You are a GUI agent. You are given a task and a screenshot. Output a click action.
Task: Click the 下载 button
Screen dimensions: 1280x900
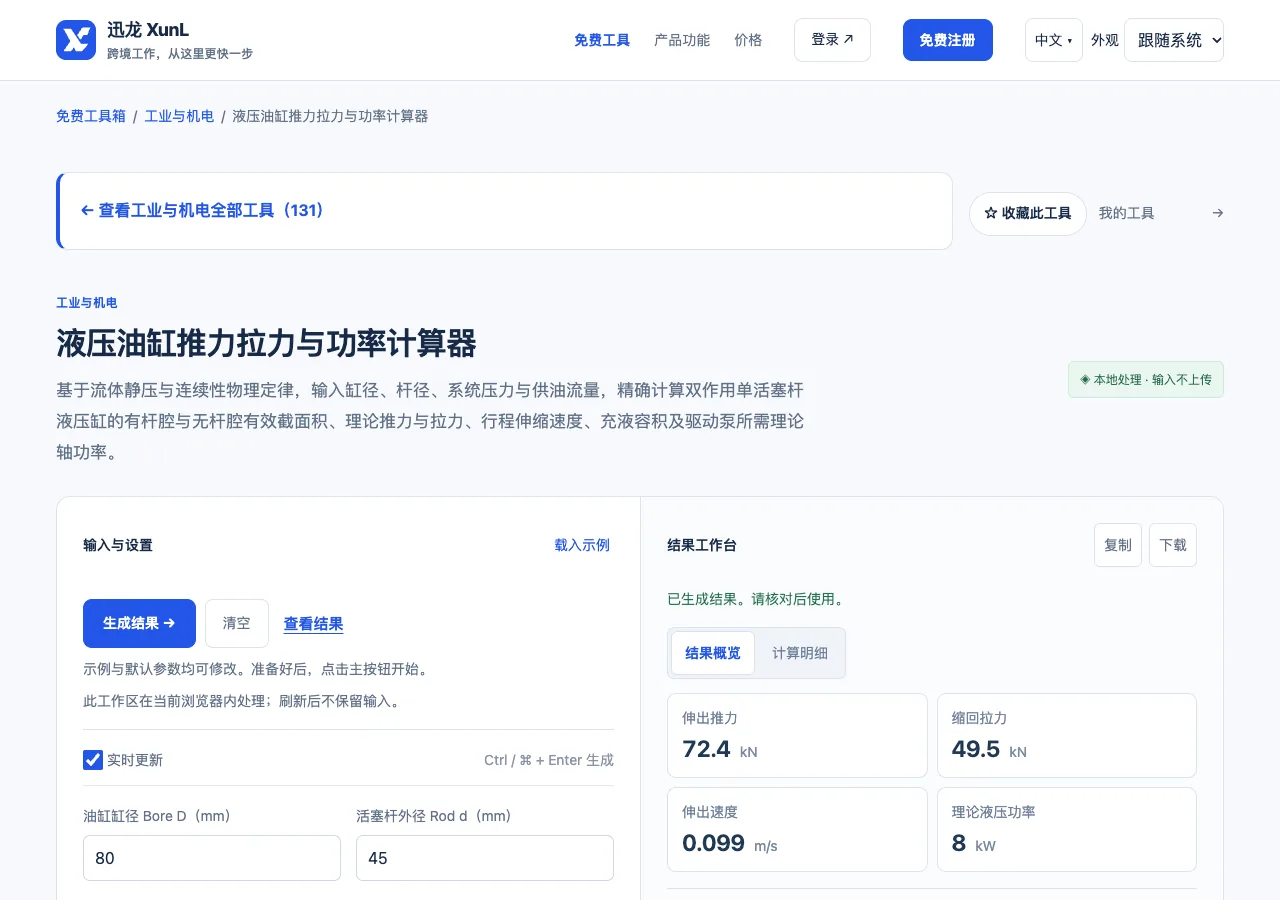(x=1173, y=545)
